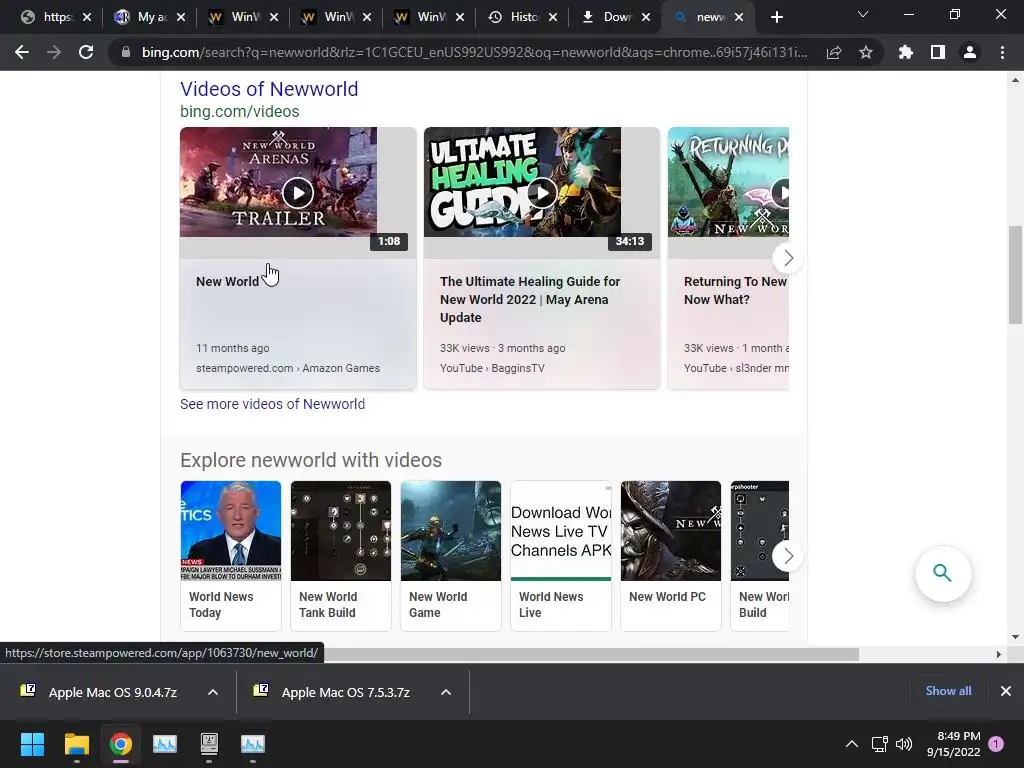This screenshot has height=768, width=1024.
Task: Click the horizontal scrollbar thumb
Action: [x=591, y=654]
